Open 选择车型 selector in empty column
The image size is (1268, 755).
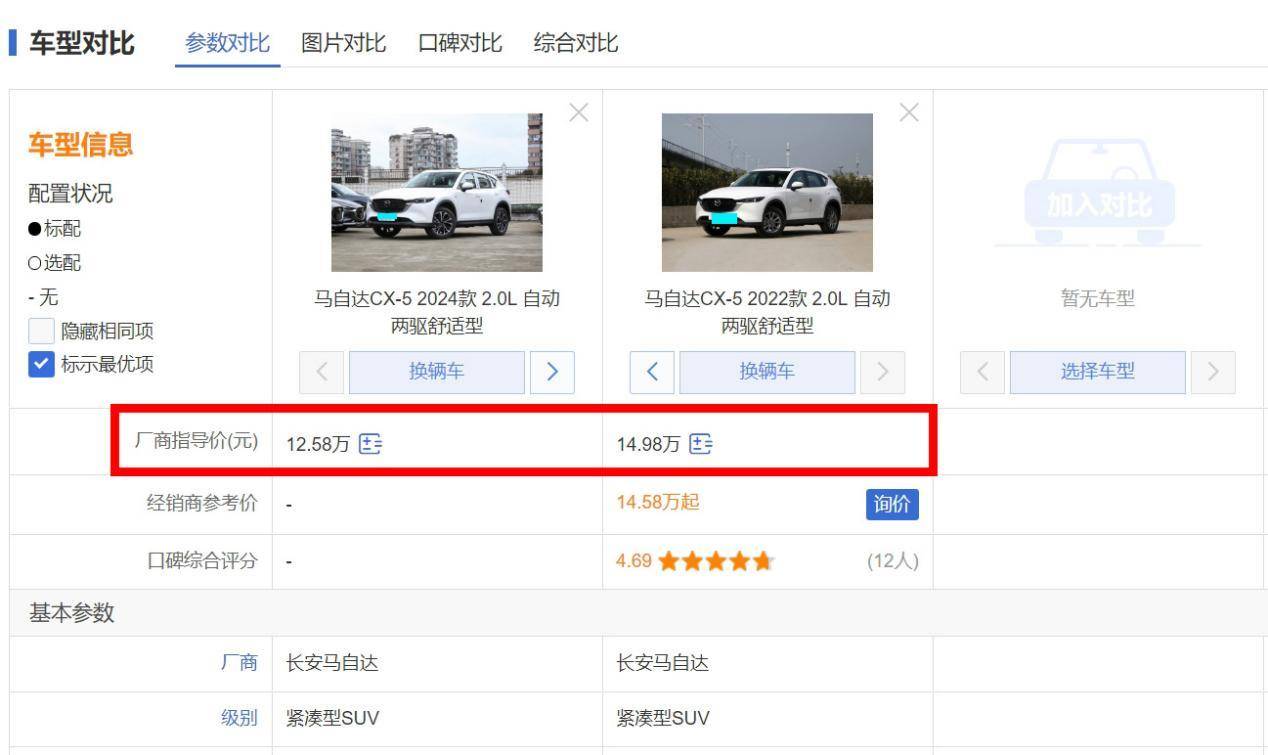(x=1097, y=373)
